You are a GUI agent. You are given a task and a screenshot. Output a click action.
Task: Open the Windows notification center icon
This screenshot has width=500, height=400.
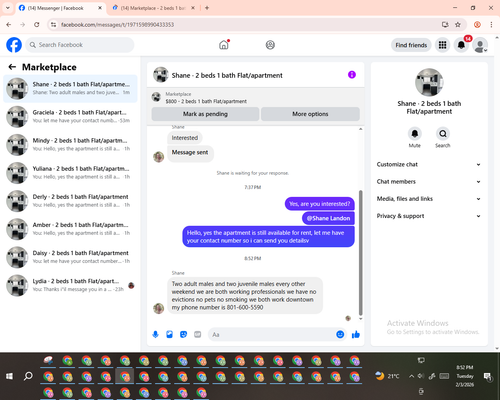(x=487, y=376)
